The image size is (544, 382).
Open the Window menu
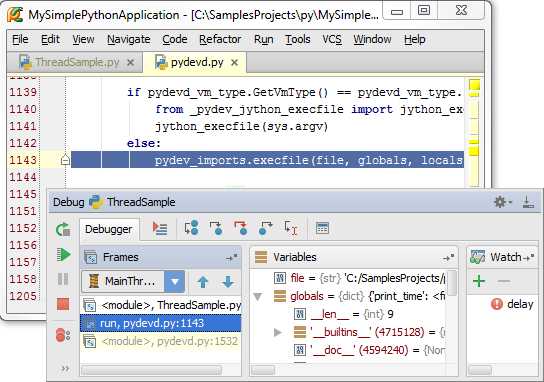coord(372,39)
